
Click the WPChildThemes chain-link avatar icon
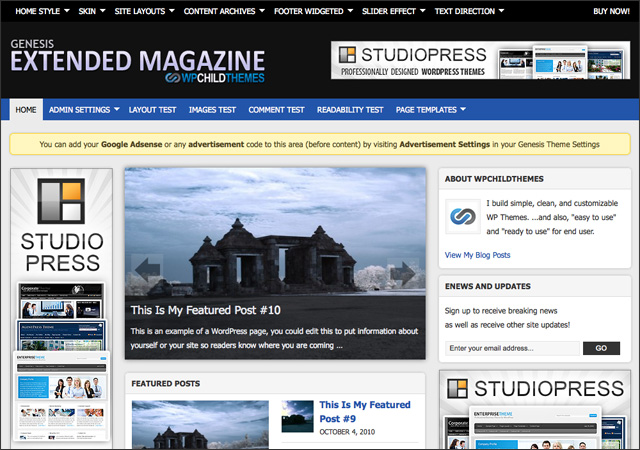(462, 216)
